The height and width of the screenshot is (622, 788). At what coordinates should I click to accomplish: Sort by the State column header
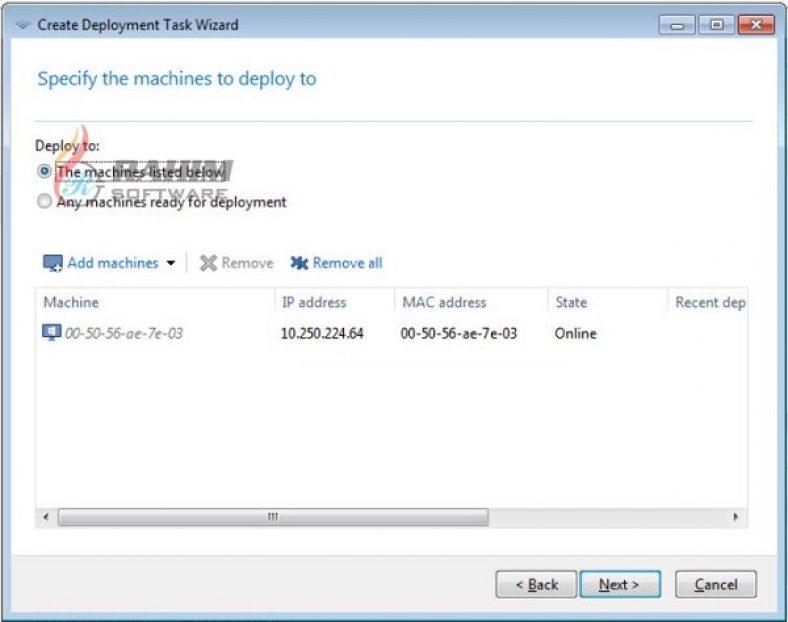click(608, 302)
